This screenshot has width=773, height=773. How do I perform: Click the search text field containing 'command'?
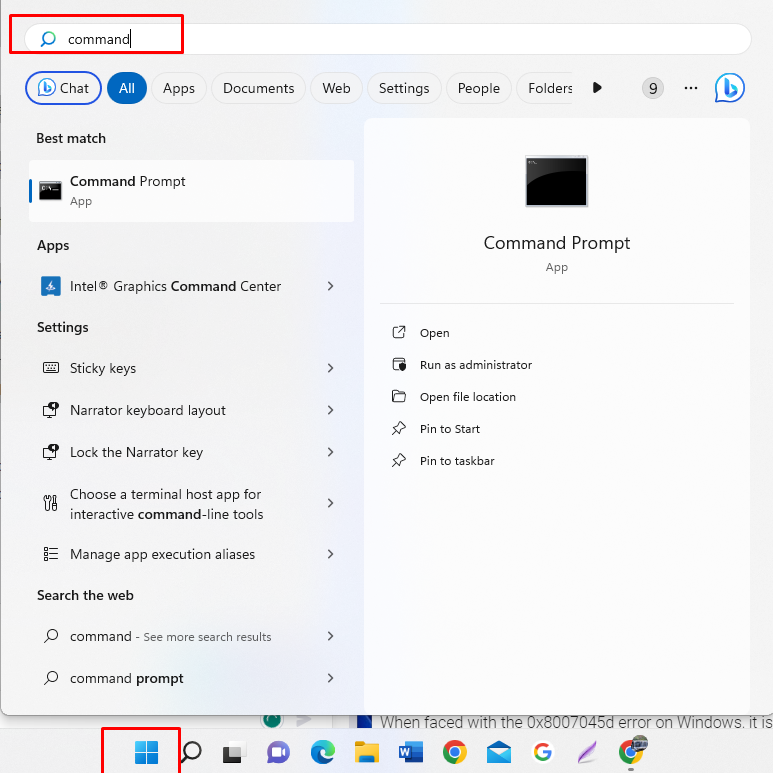(x=387, y=39)
